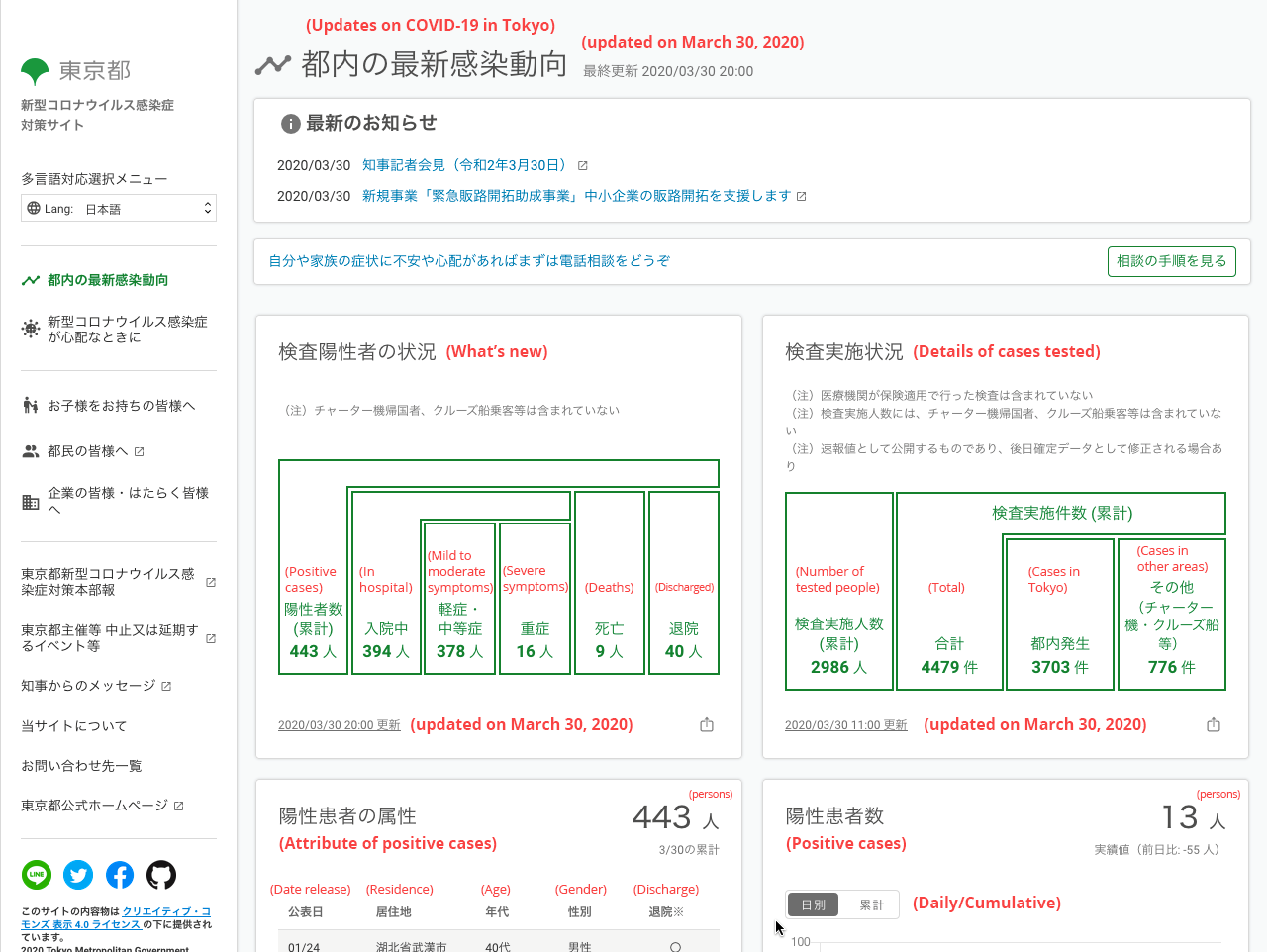Open the Twitter social icon

[x=78, y=875]
